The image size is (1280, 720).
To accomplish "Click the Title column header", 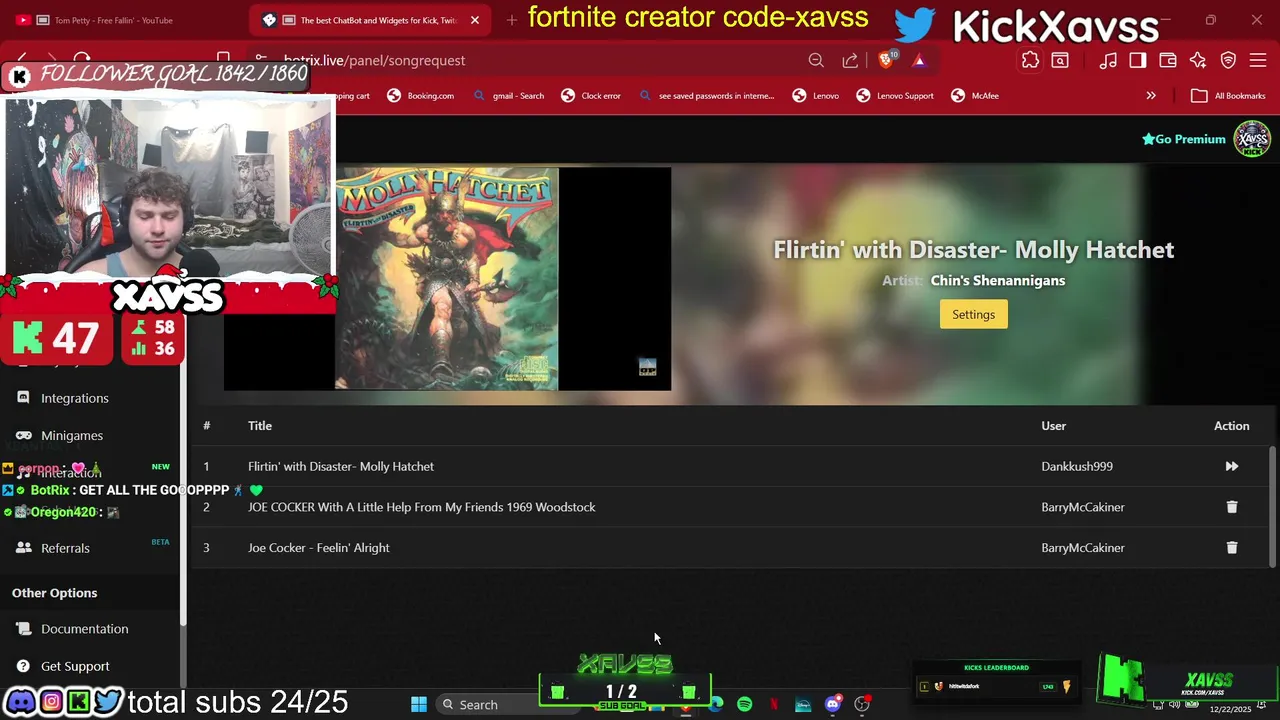I will 260,426.
